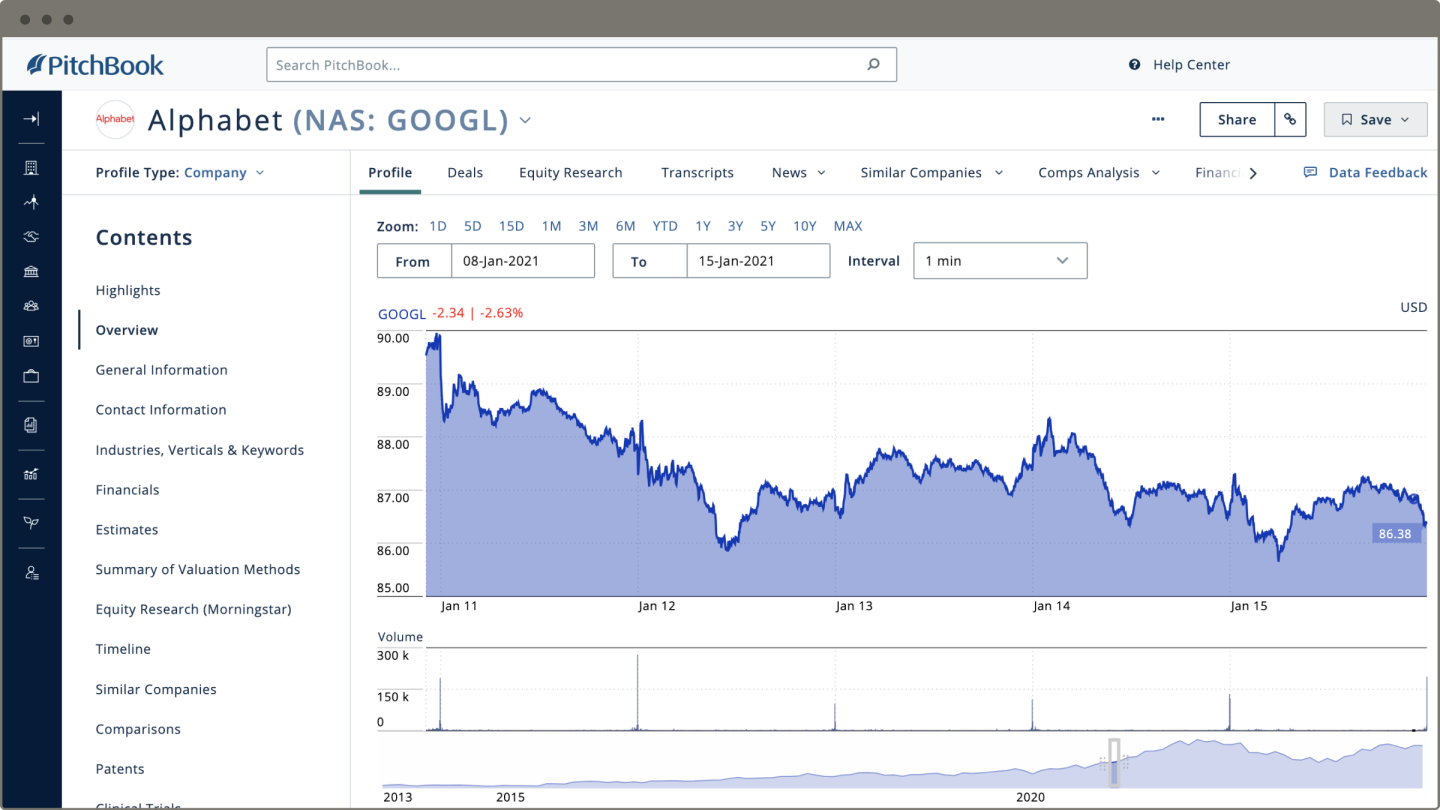
Task: Open the Funds safe icon in sidebar
Action: [x=31, y=341]
